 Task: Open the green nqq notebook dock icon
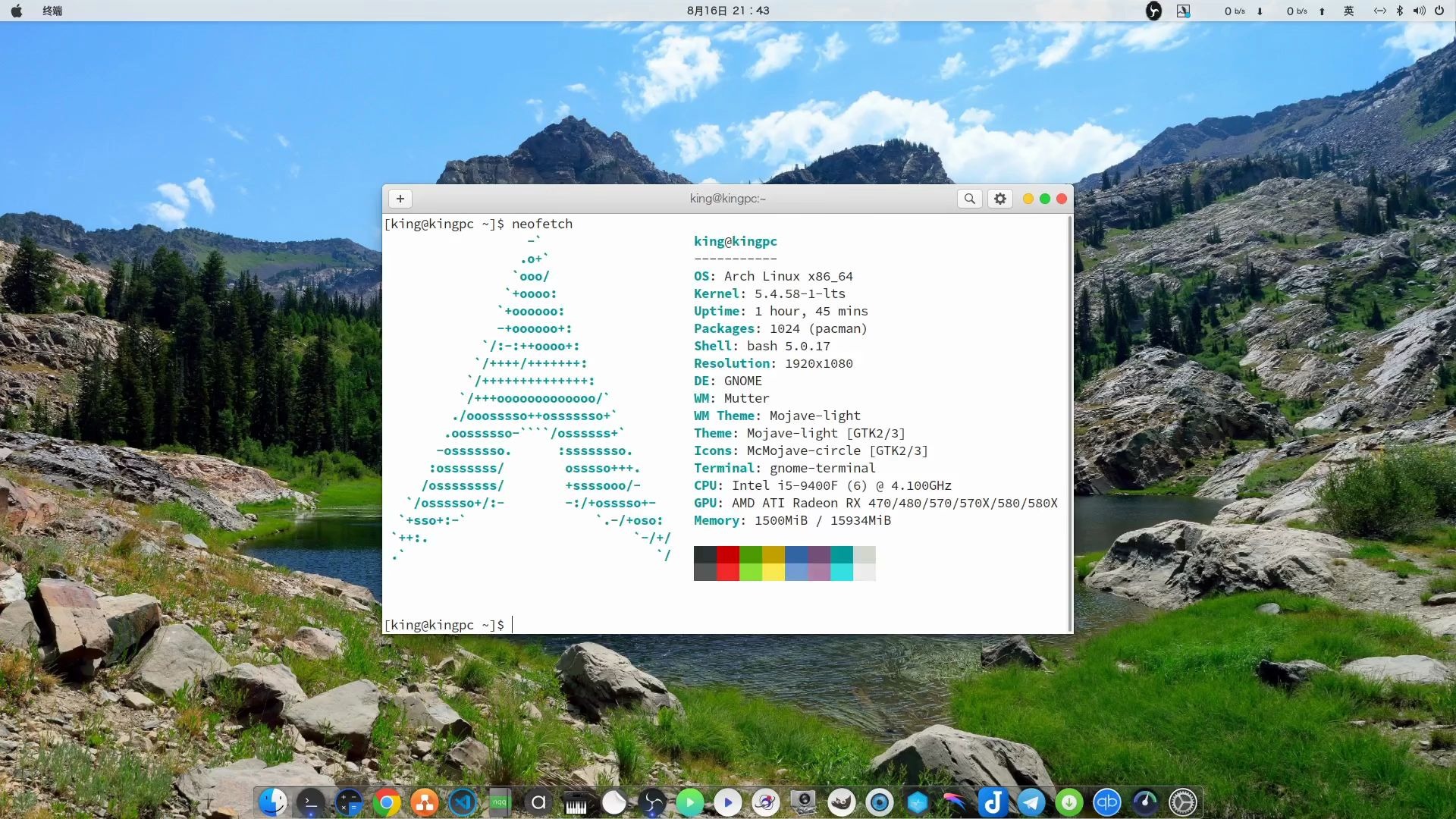[x=500, y=802]
